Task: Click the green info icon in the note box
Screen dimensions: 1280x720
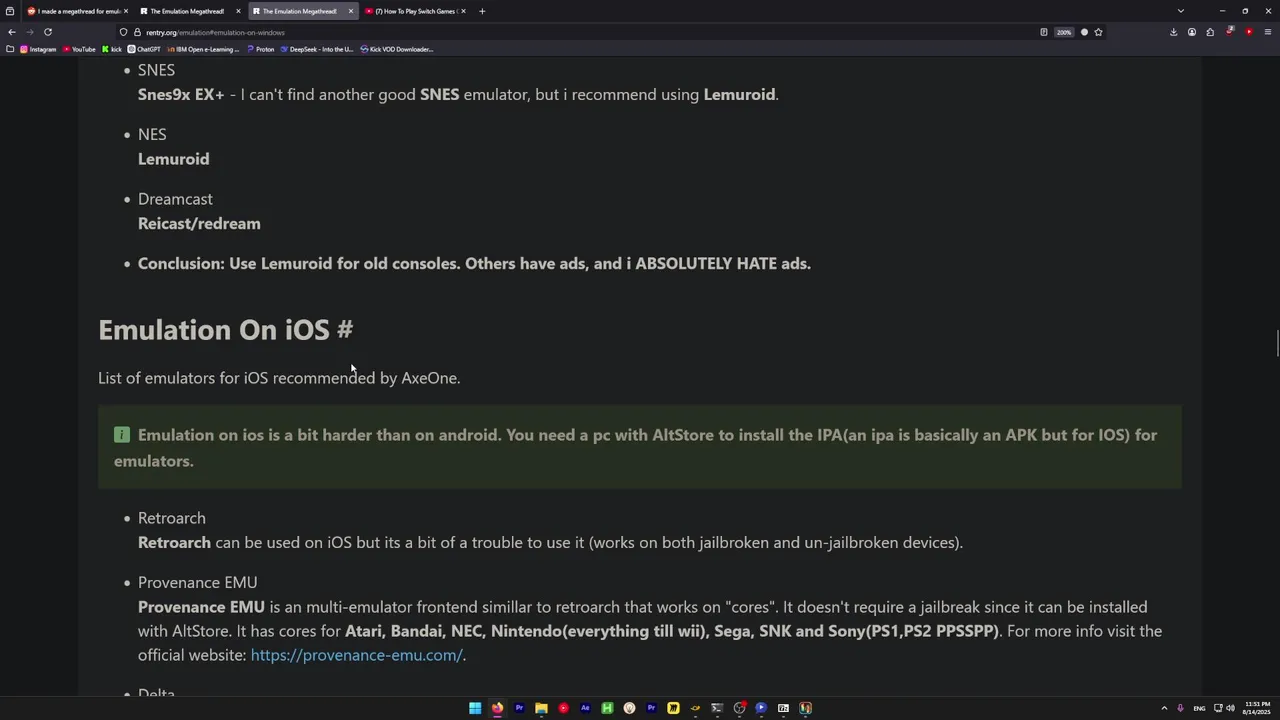Action: click(122, 435)
